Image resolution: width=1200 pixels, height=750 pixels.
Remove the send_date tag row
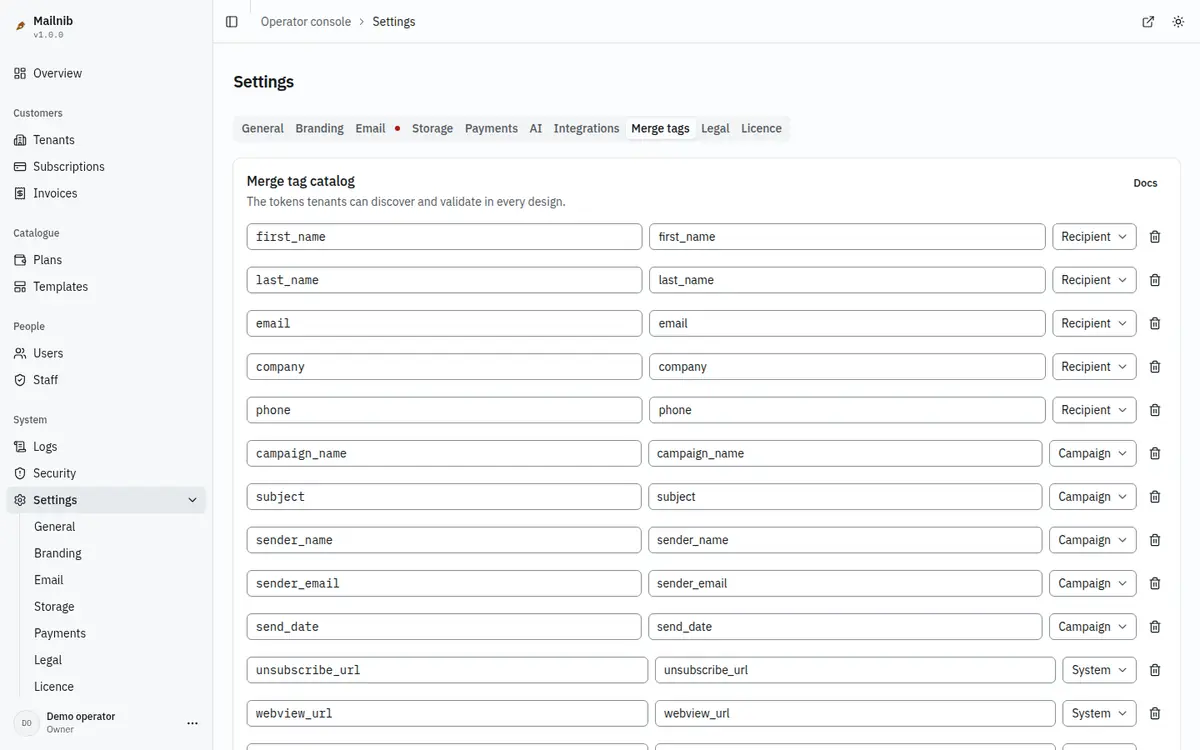(x=1155, y=627)
